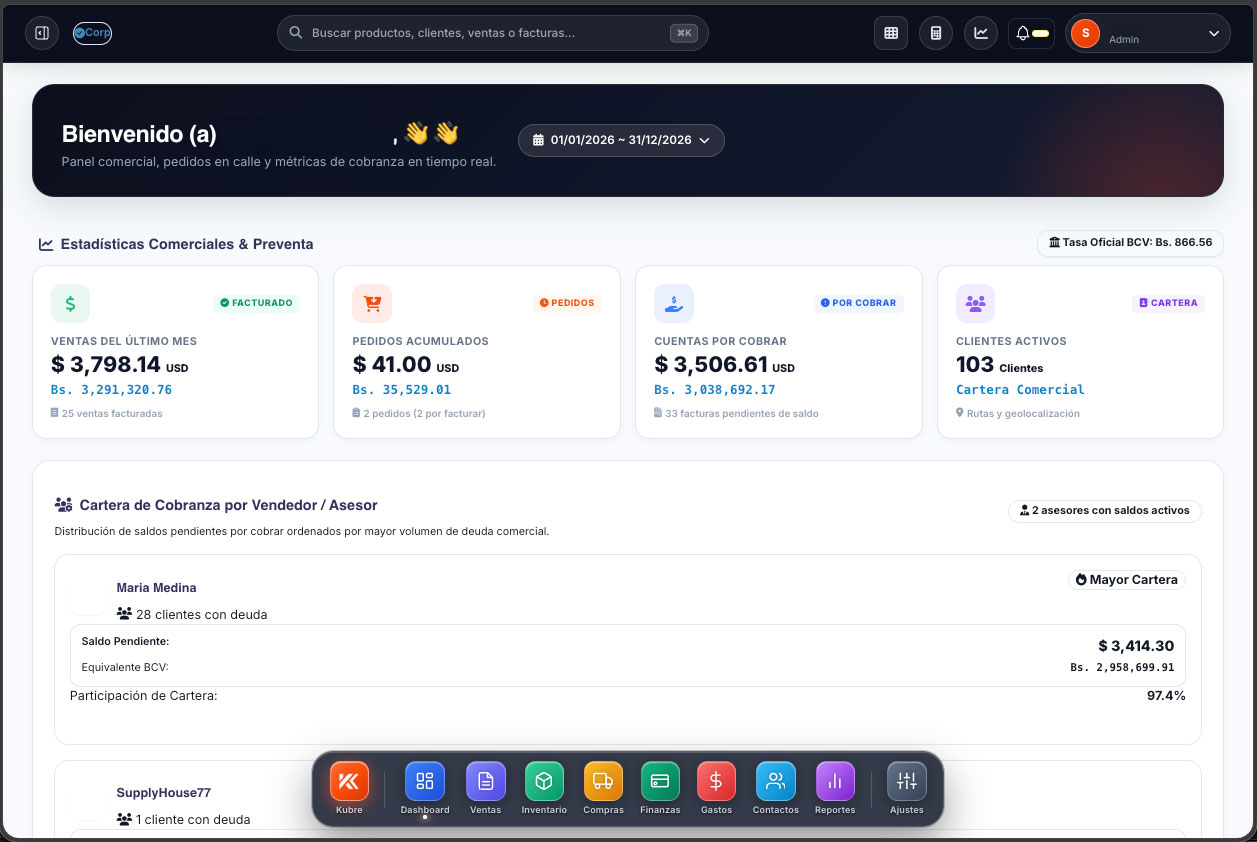Go to Dashboard in dock

(x=425, y=788)
